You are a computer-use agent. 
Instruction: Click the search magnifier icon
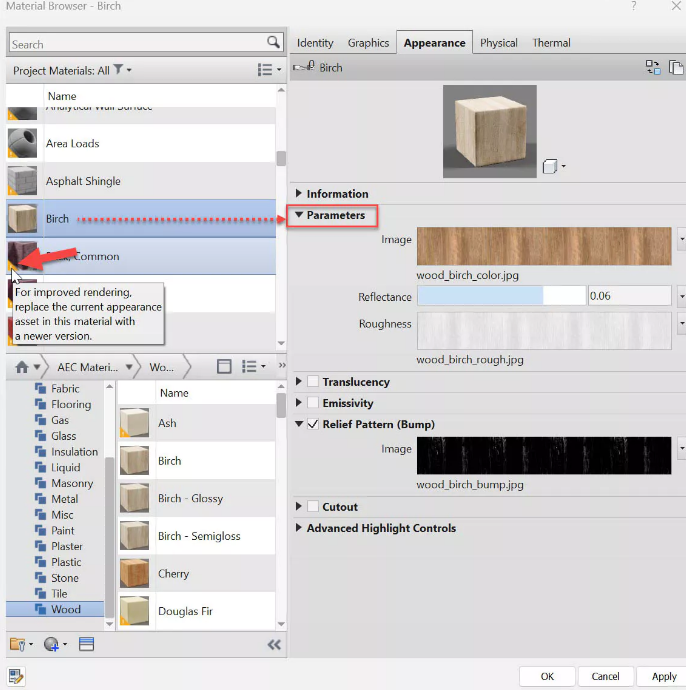(x=273, y=42)
